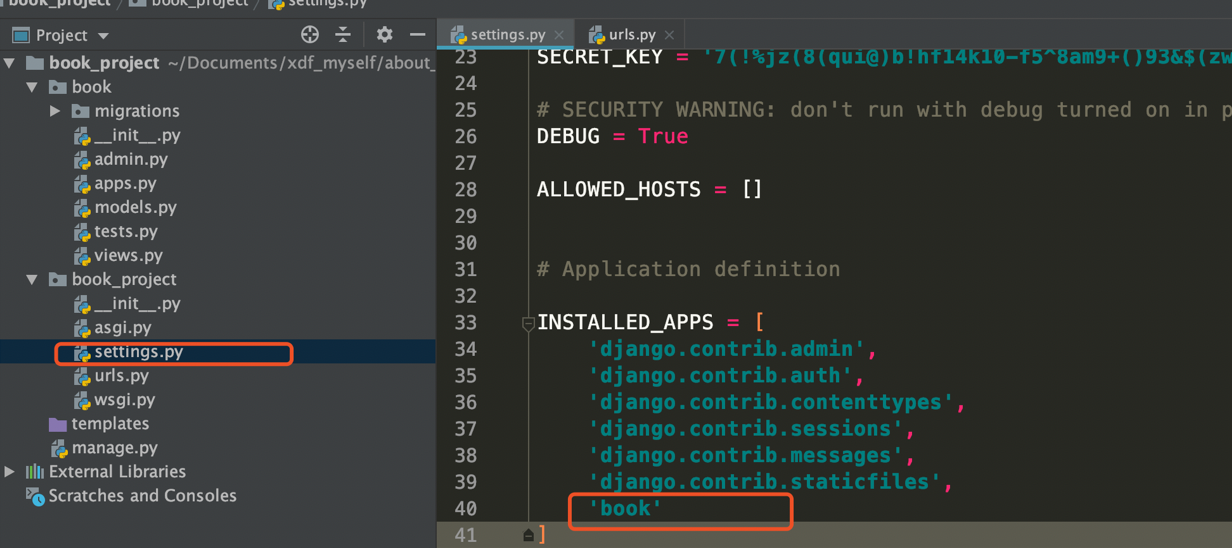Select Scratches and Consoles
The image size is (1232, 548).
tap(142, 495)
